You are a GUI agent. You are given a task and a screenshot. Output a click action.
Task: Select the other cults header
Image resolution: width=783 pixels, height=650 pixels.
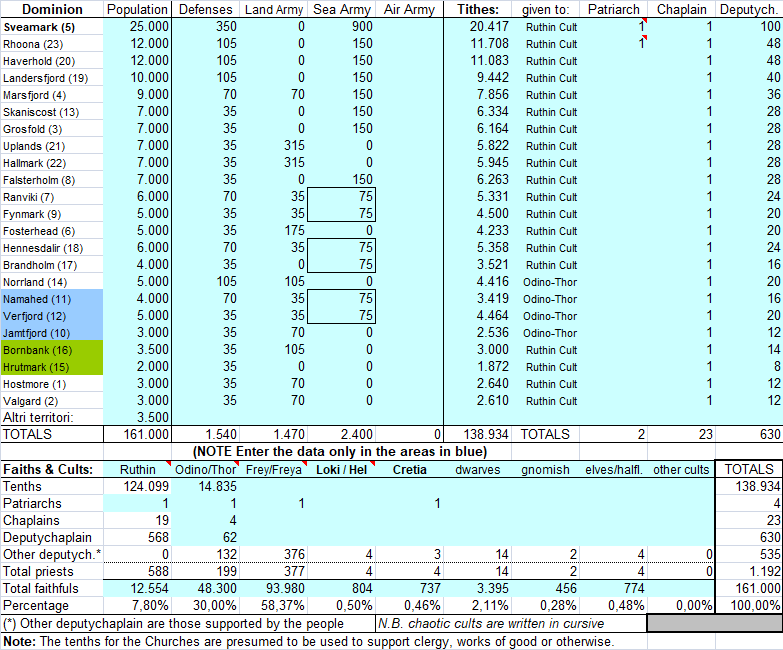pyautogui.click(x=681, y=469)
